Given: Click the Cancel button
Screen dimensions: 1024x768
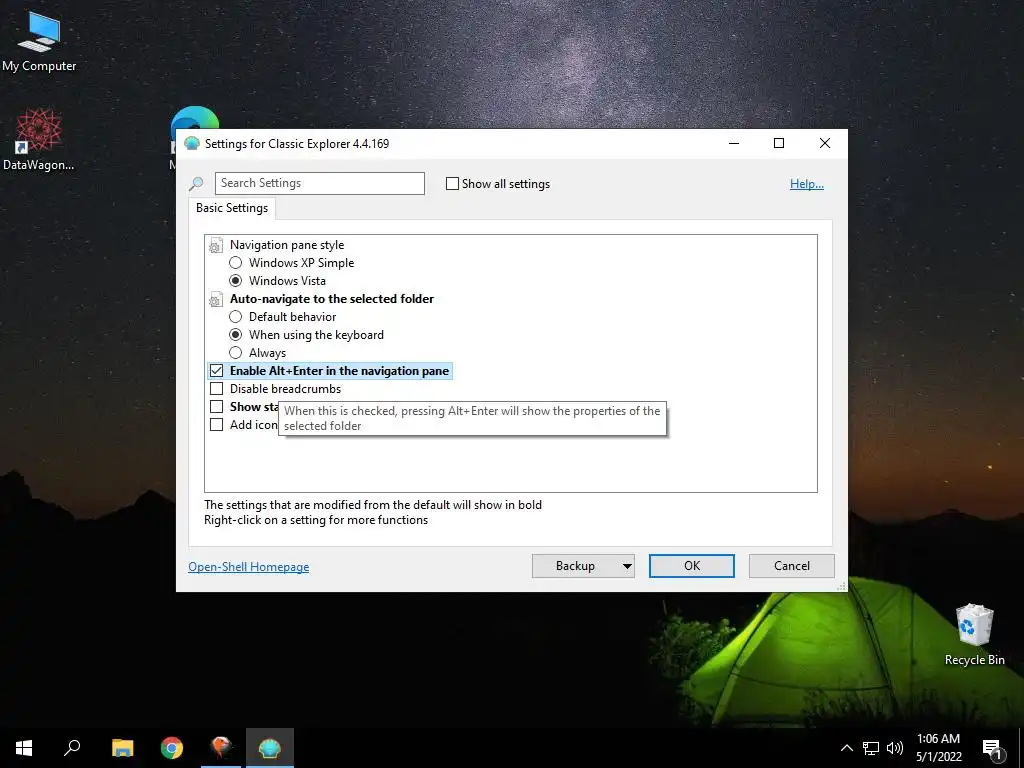Looking at the screenshot, I should (x=792, y=566).
